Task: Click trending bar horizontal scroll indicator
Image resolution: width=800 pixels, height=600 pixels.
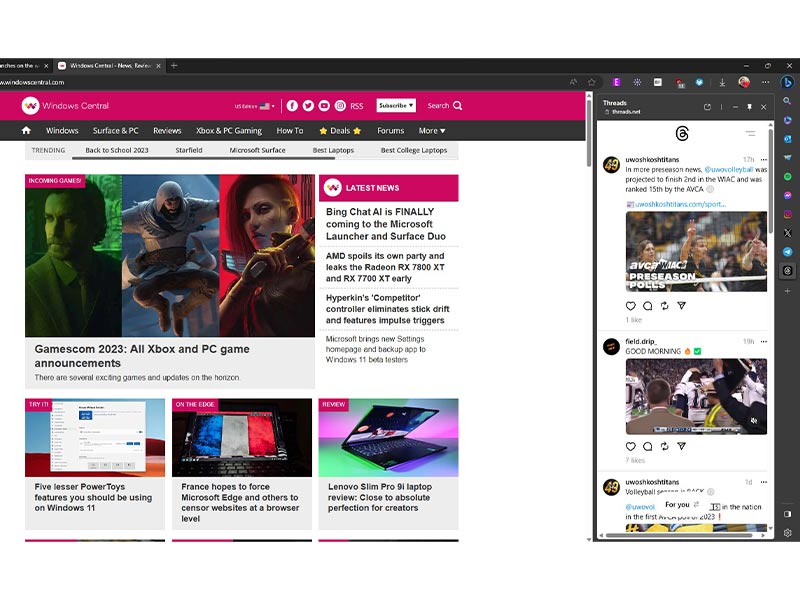Action: (204, 158)
